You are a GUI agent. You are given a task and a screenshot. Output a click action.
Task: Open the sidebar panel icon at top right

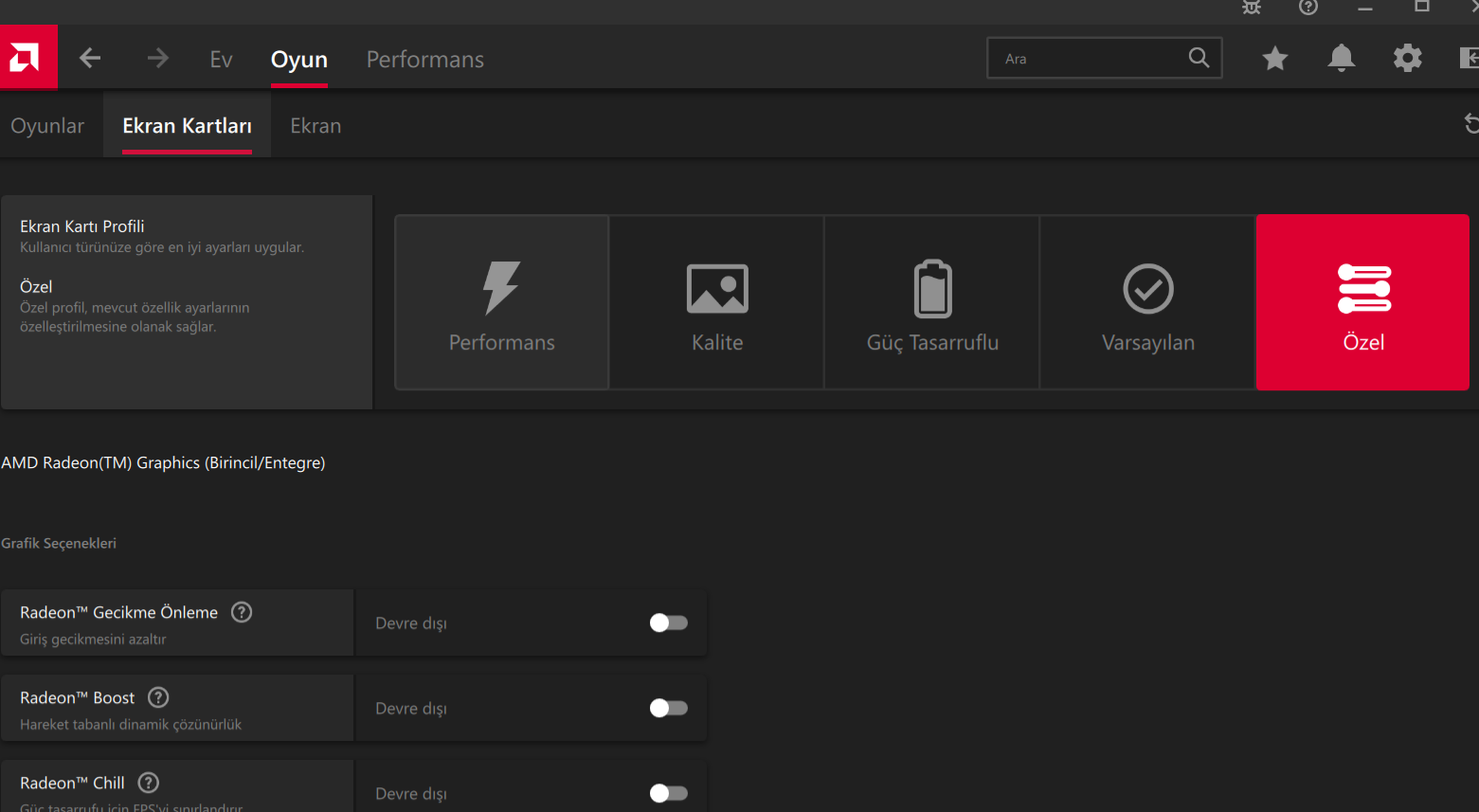(x=1470, y=59)
